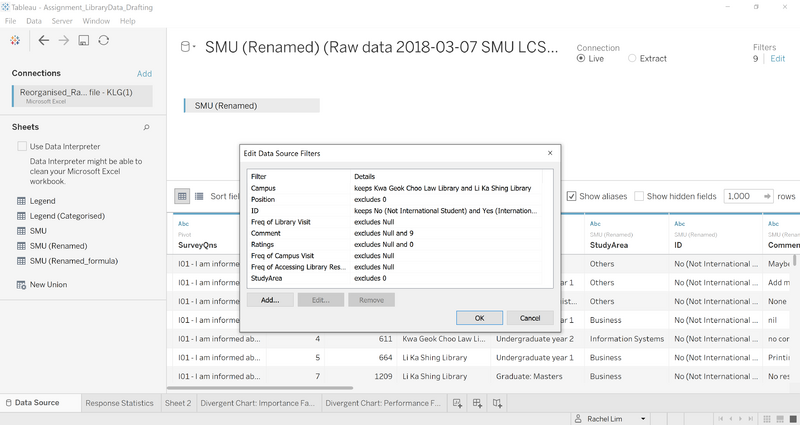Click Cancel in Edit Data Source Filters

(x=530, y=318)
